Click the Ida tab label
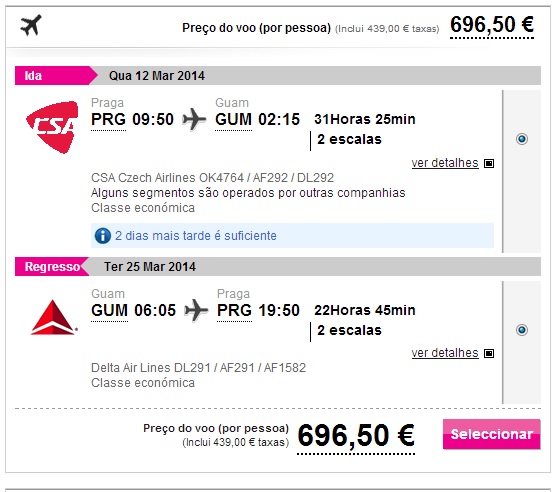 coord(33,76)
